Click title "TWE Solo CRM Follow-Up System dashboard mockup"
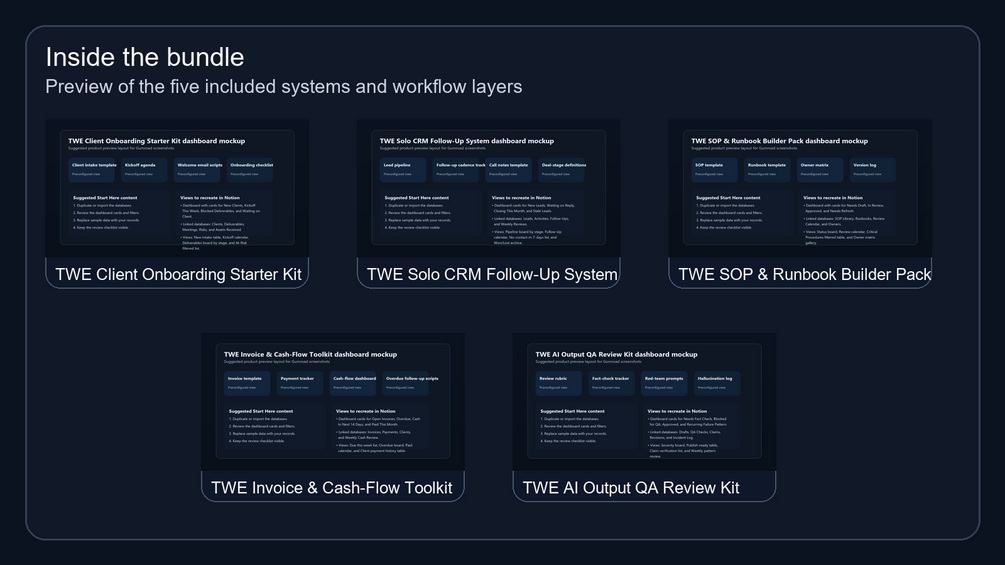 [467, 141]
